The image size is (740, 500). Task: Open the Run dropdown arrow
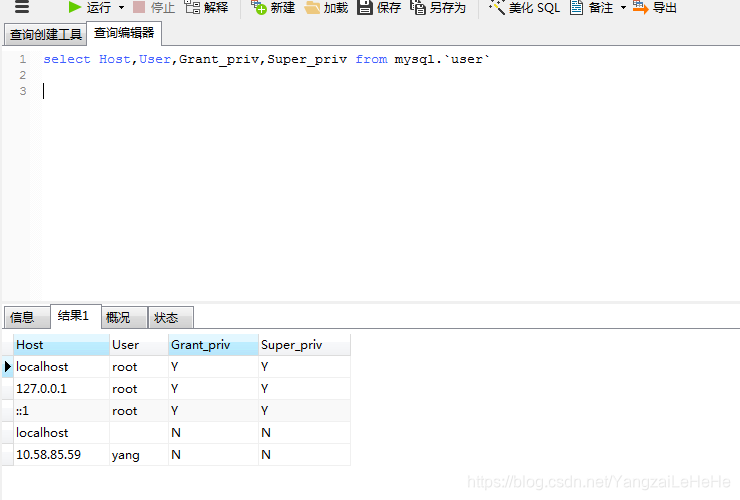(121, 8)
